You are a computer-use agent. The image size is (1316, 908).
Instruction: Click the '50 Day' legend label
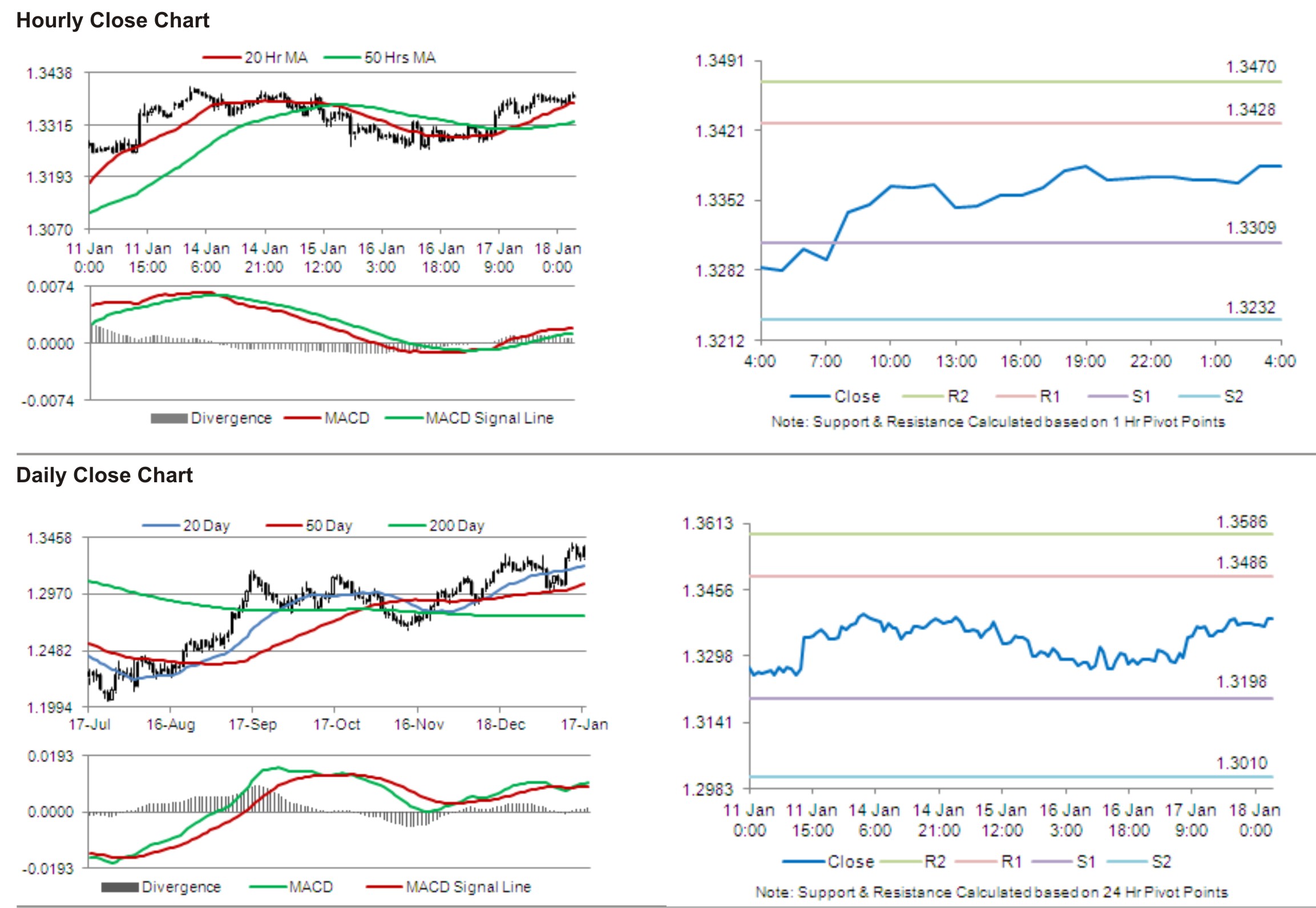point(329,526)
